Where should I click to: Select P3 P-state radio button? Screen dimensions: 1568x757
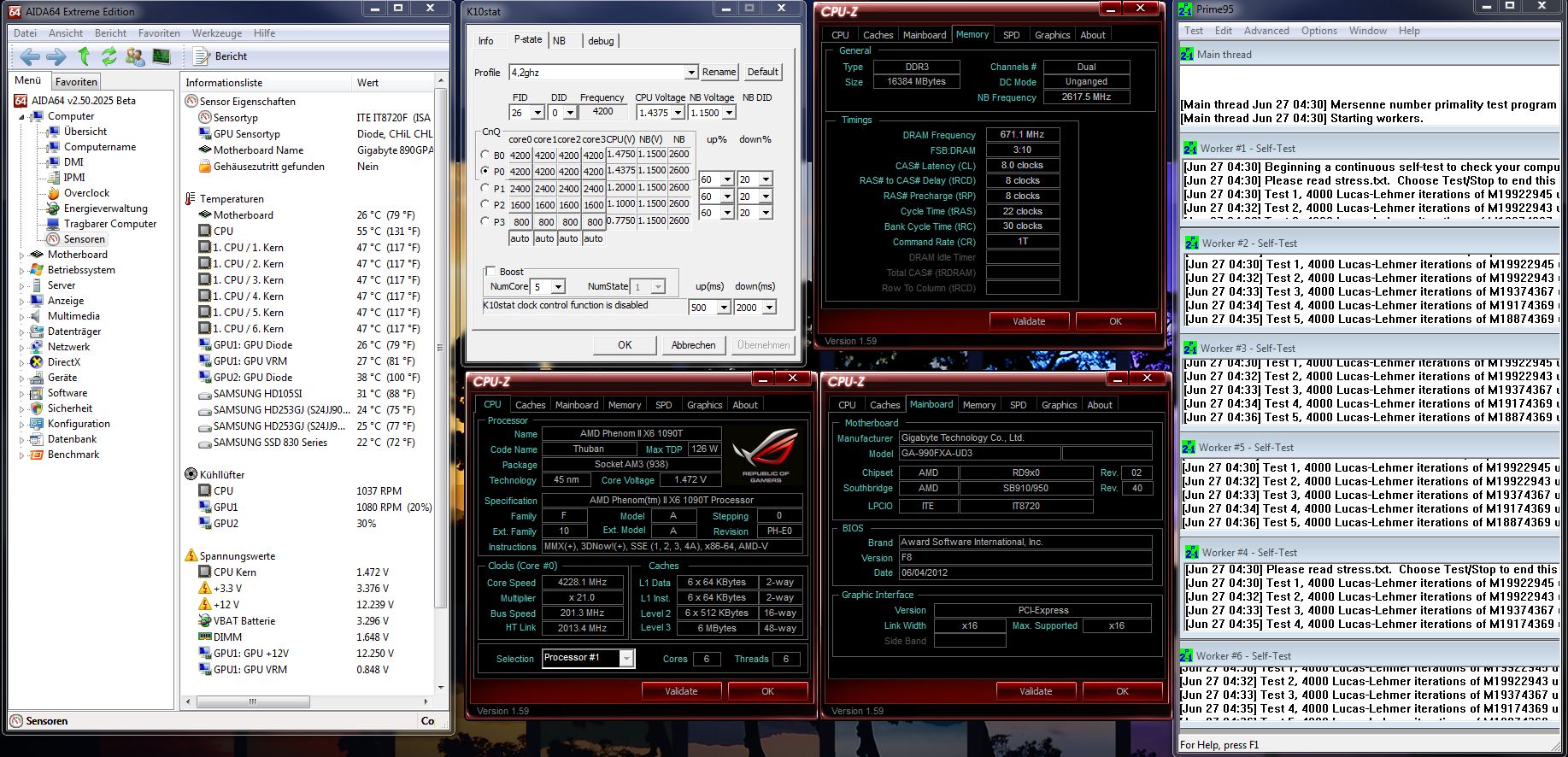pos(485,221)
